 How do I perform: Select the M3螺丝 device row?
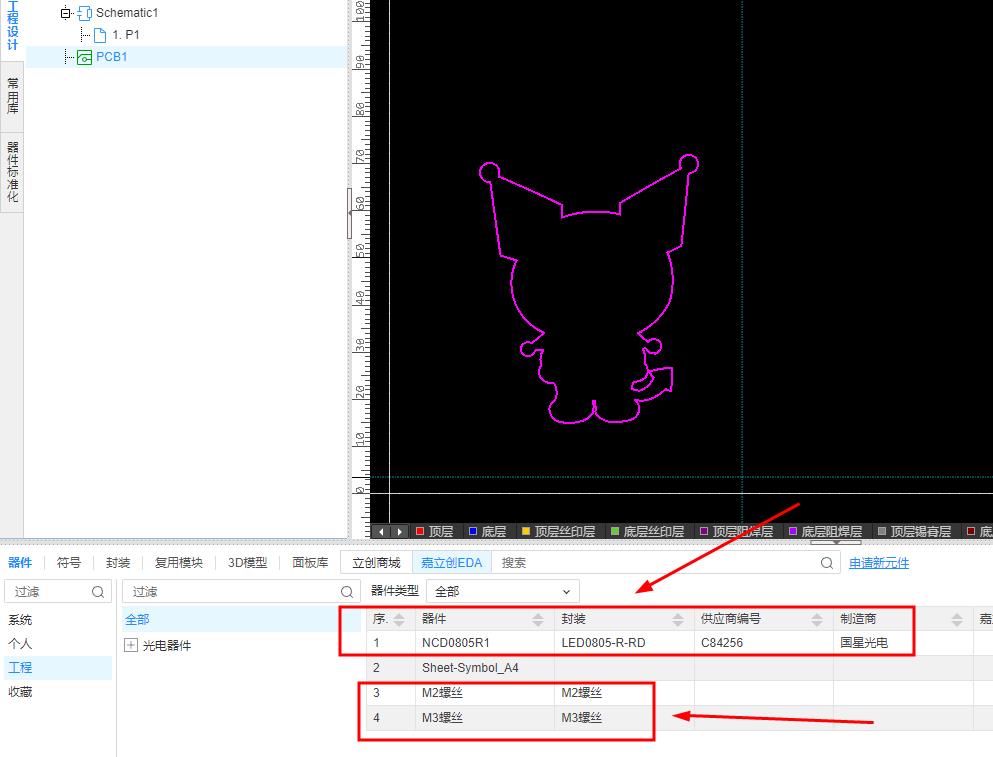click(679, 718)
